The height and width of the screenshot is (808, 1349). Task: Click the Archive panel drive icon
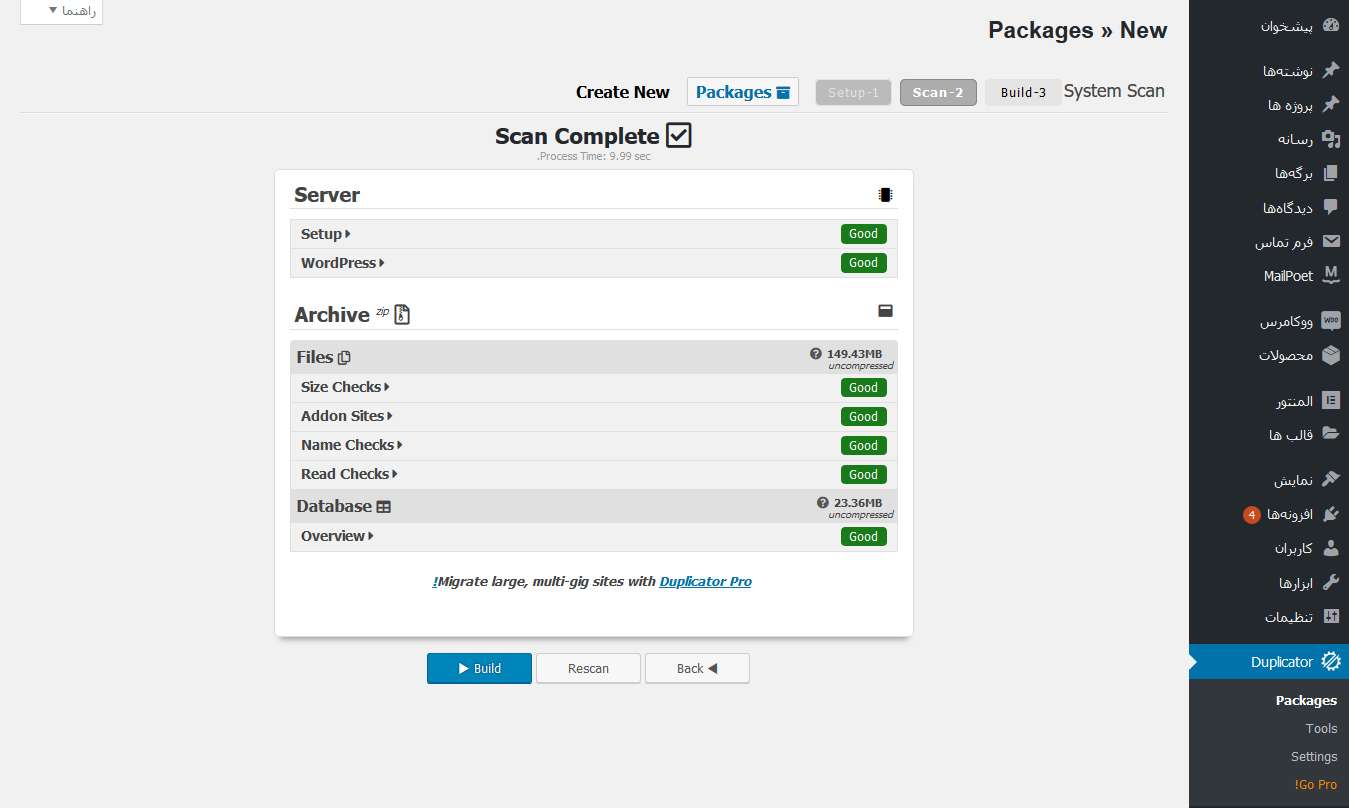point(885,311)
